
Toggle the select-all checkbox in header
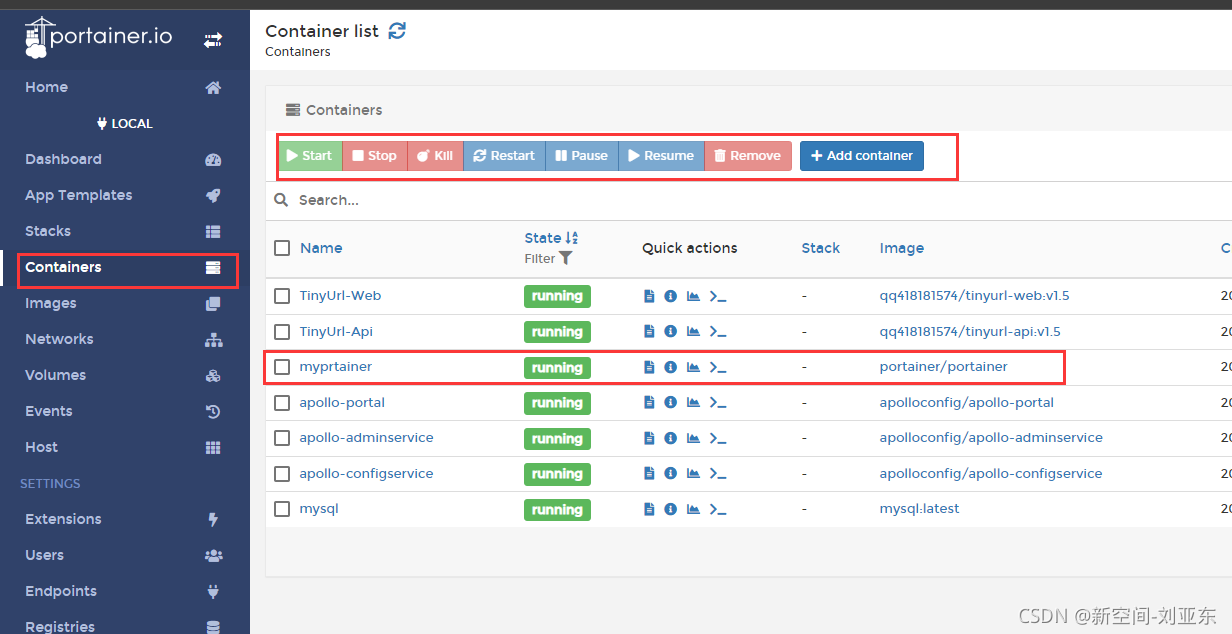pos(282,248)
